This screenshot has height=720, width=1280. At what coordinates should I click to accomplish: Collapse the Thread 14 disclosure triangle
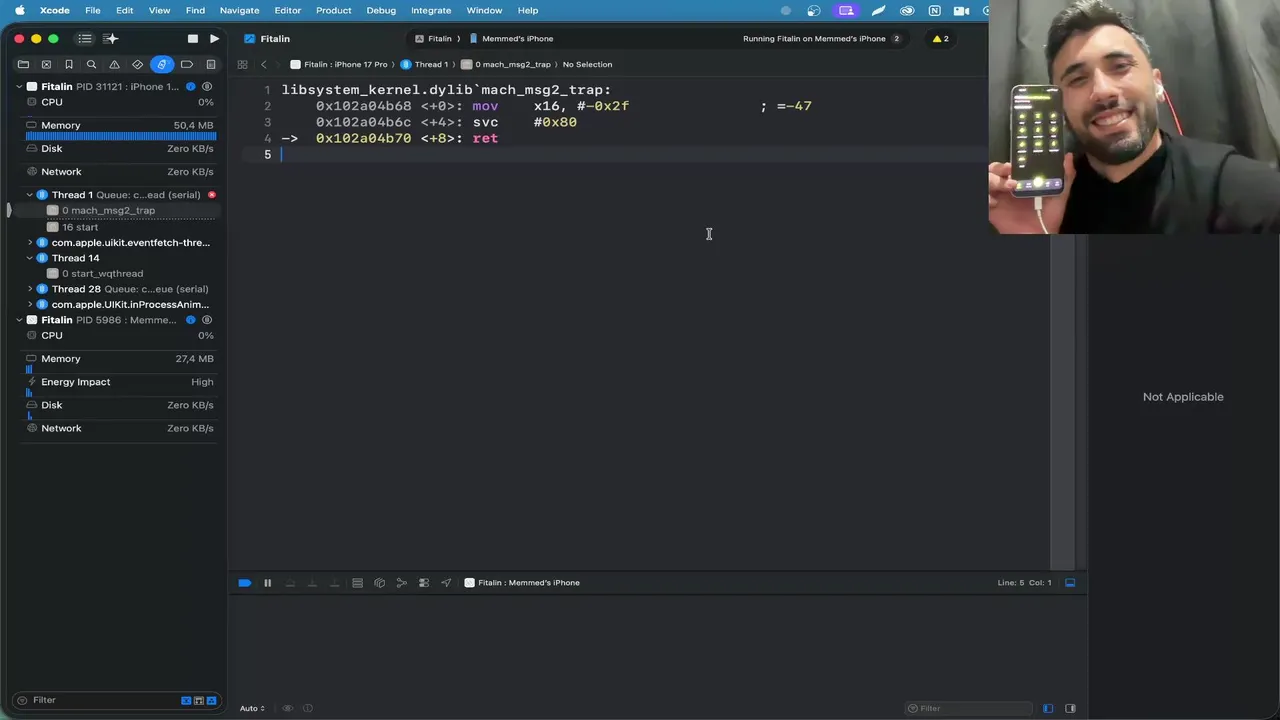tap(30, 258)
